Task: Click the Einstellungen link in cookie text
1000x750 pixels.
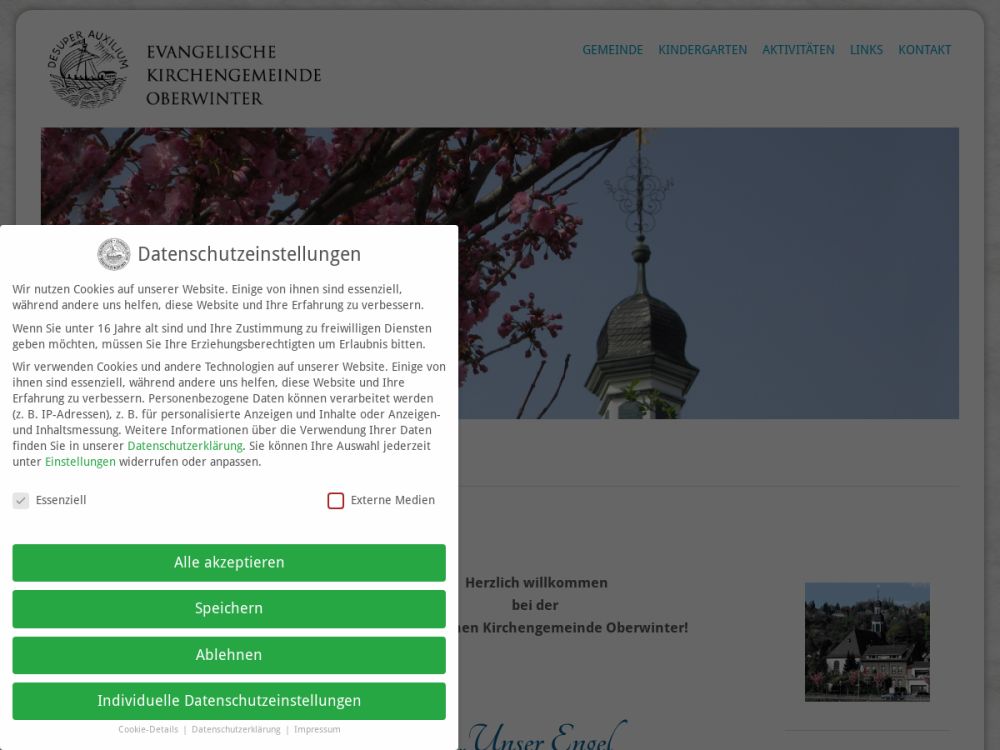Action: 80,462
